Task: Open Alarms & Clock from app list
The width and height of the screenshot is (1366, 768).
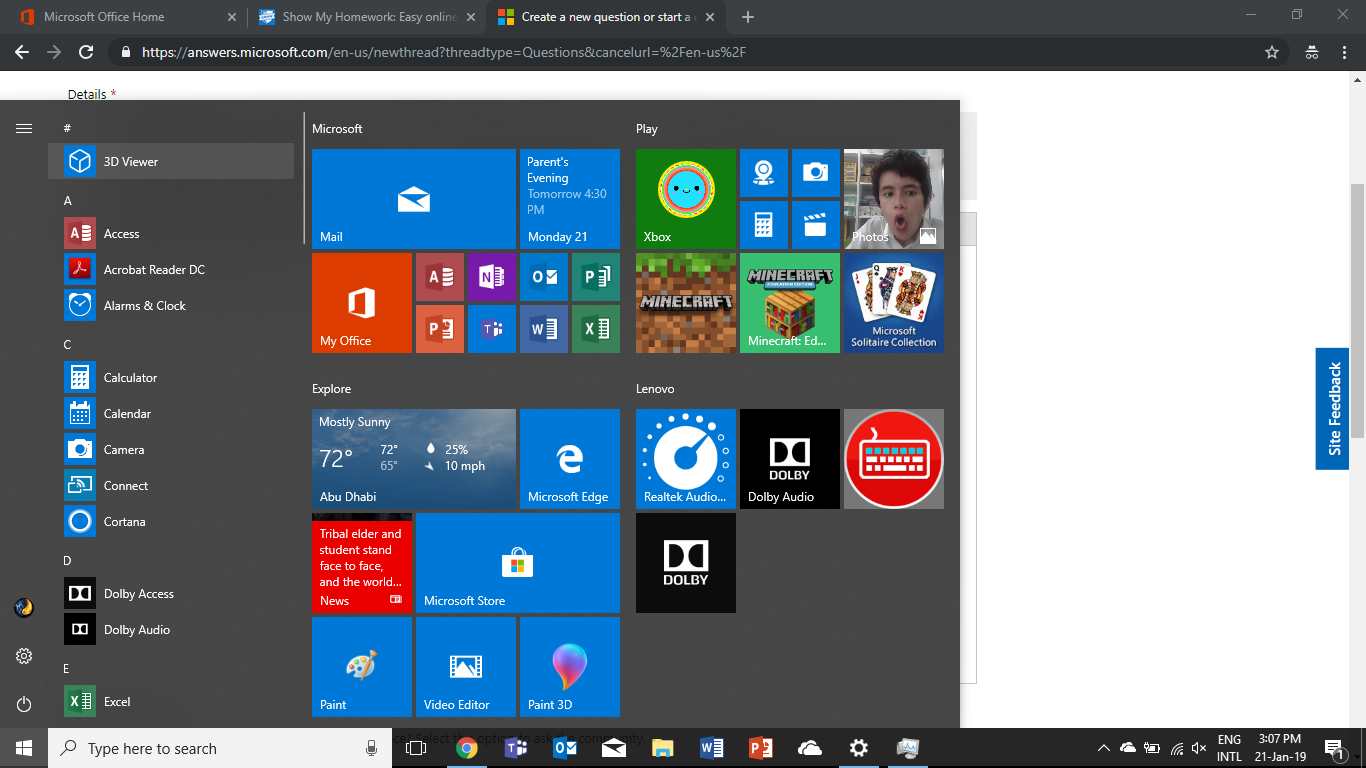Action: (x=171, y=306)
